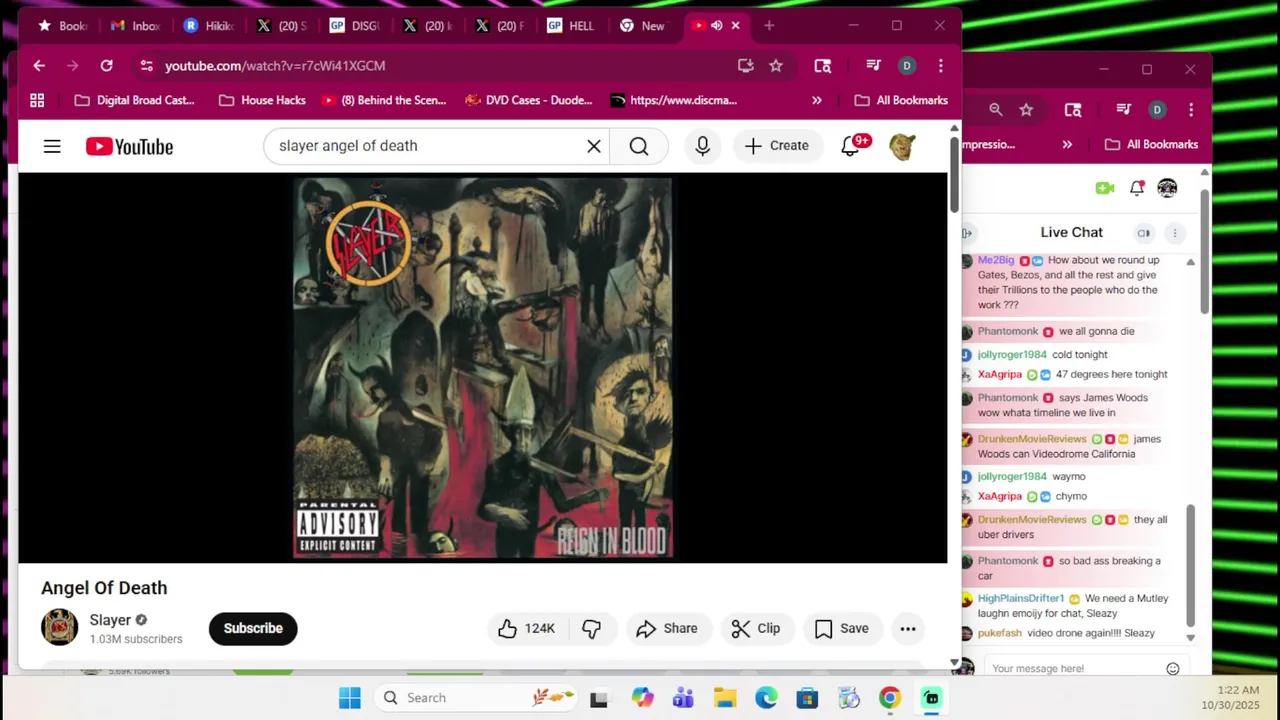Open Microsoft Edge from the taskbar

(x=766, y=698)
